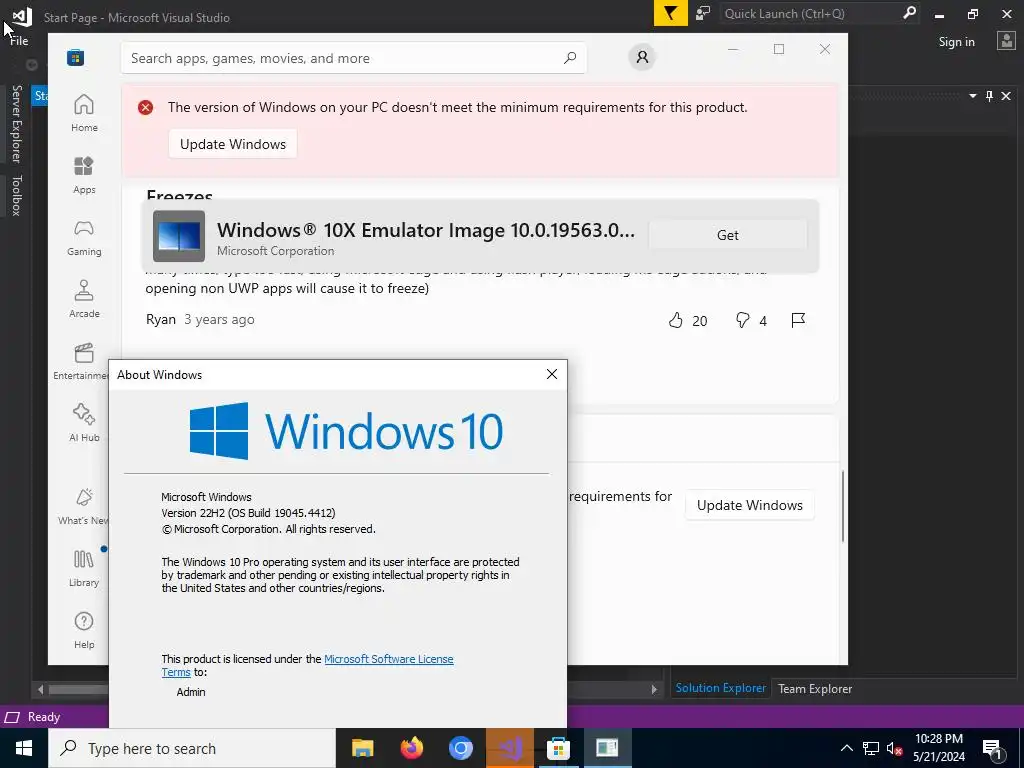
Task: Open Arcade section in Store sidebar
Action: coord(84,300)
